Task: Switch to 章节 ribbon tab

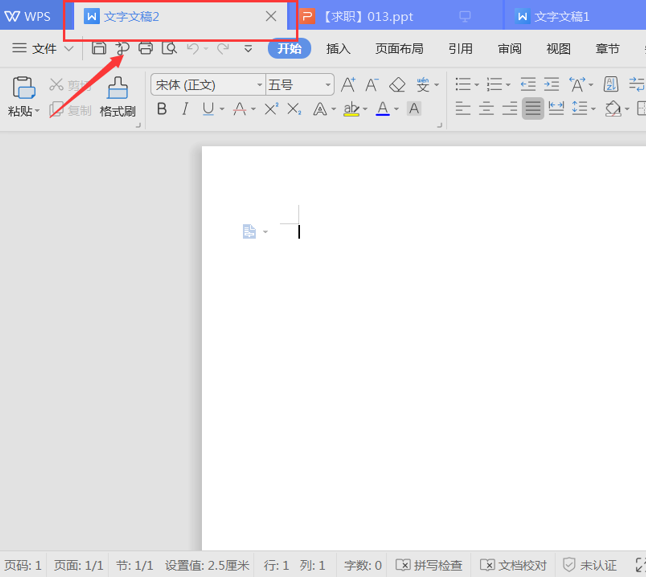Action: coord(607,49)
